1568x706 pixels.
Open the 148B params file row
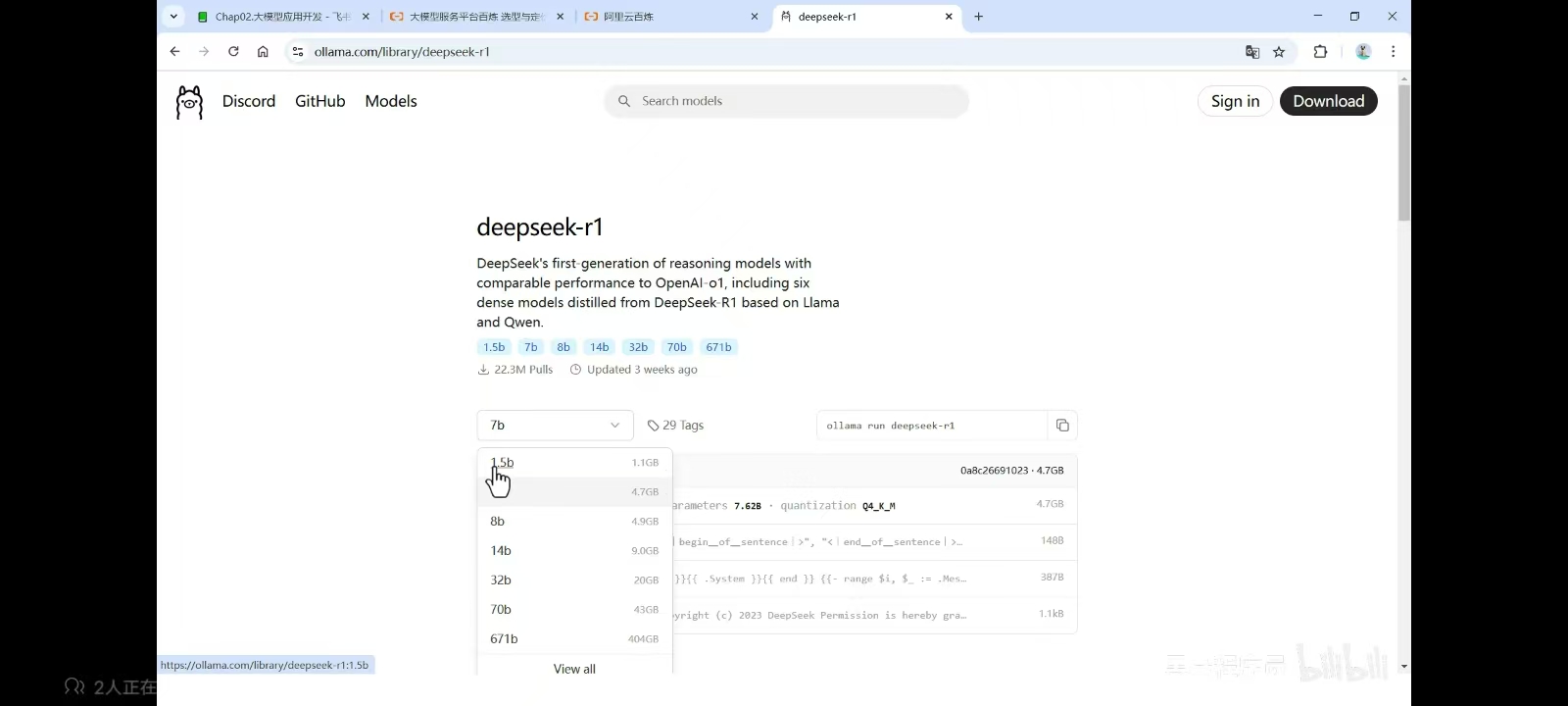point(874,541)
